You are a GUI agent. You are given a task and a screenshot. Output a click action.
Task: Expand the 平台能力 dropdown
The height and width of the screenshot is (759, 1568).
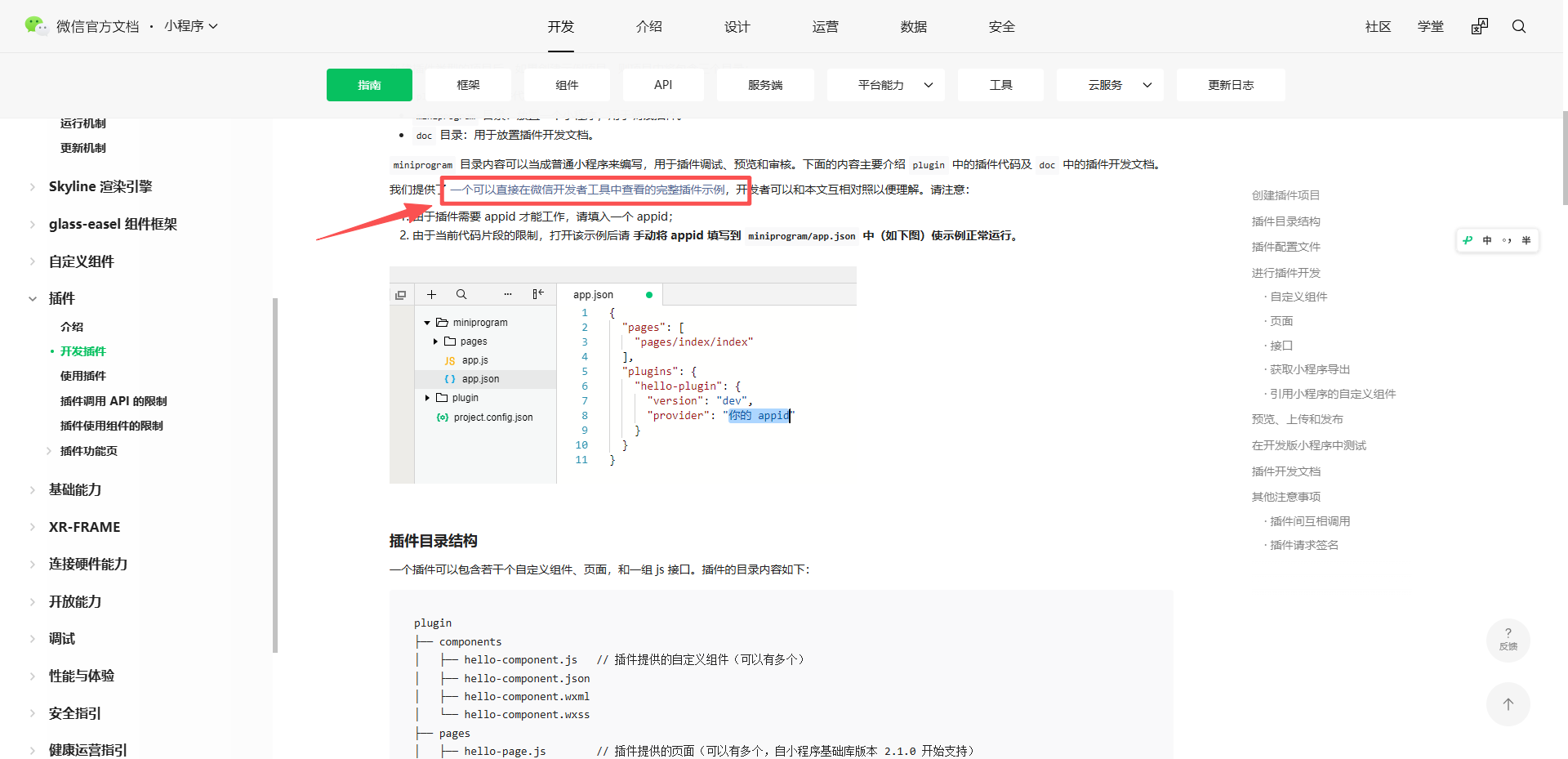(886, 85)
